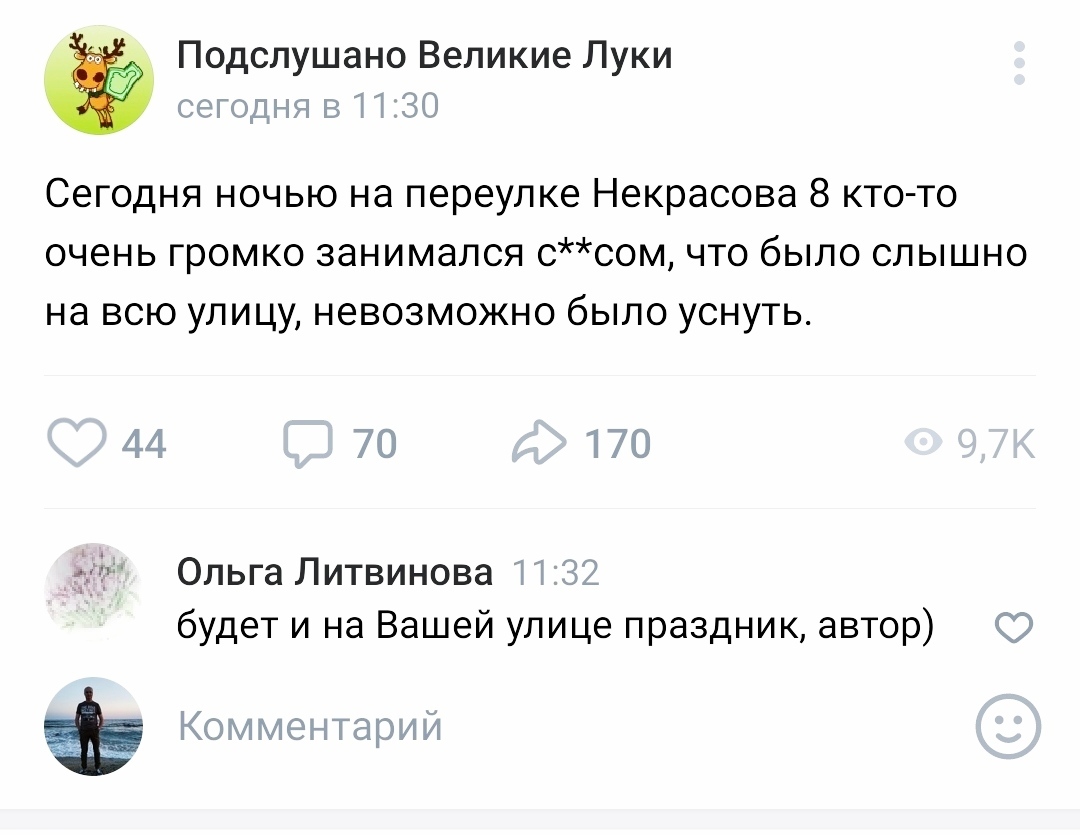The height and width of the screenshot is (835, 1080).
Task: Tap comment timestamp 11:32
Action: tap(556, 573)
